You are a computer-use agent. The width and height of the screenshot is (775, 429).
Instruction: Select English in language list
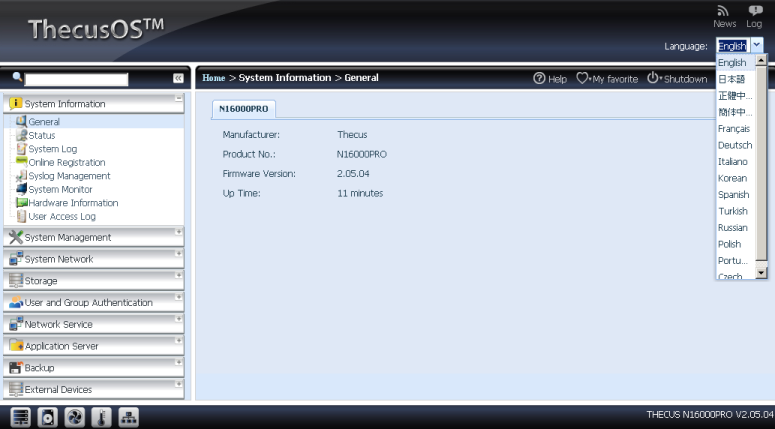735,63
